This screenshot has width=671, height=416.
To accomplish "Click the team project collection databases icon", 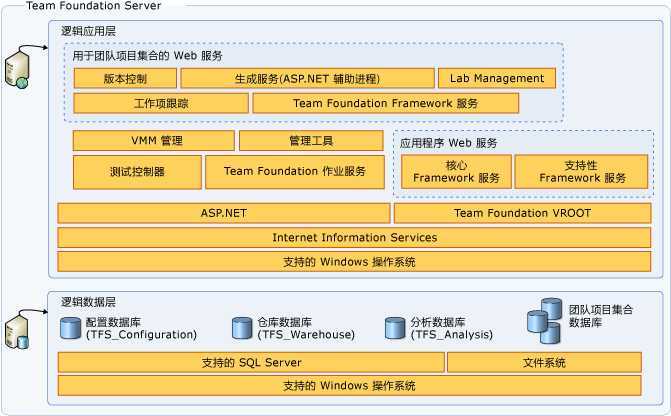I will pos(544,321).
